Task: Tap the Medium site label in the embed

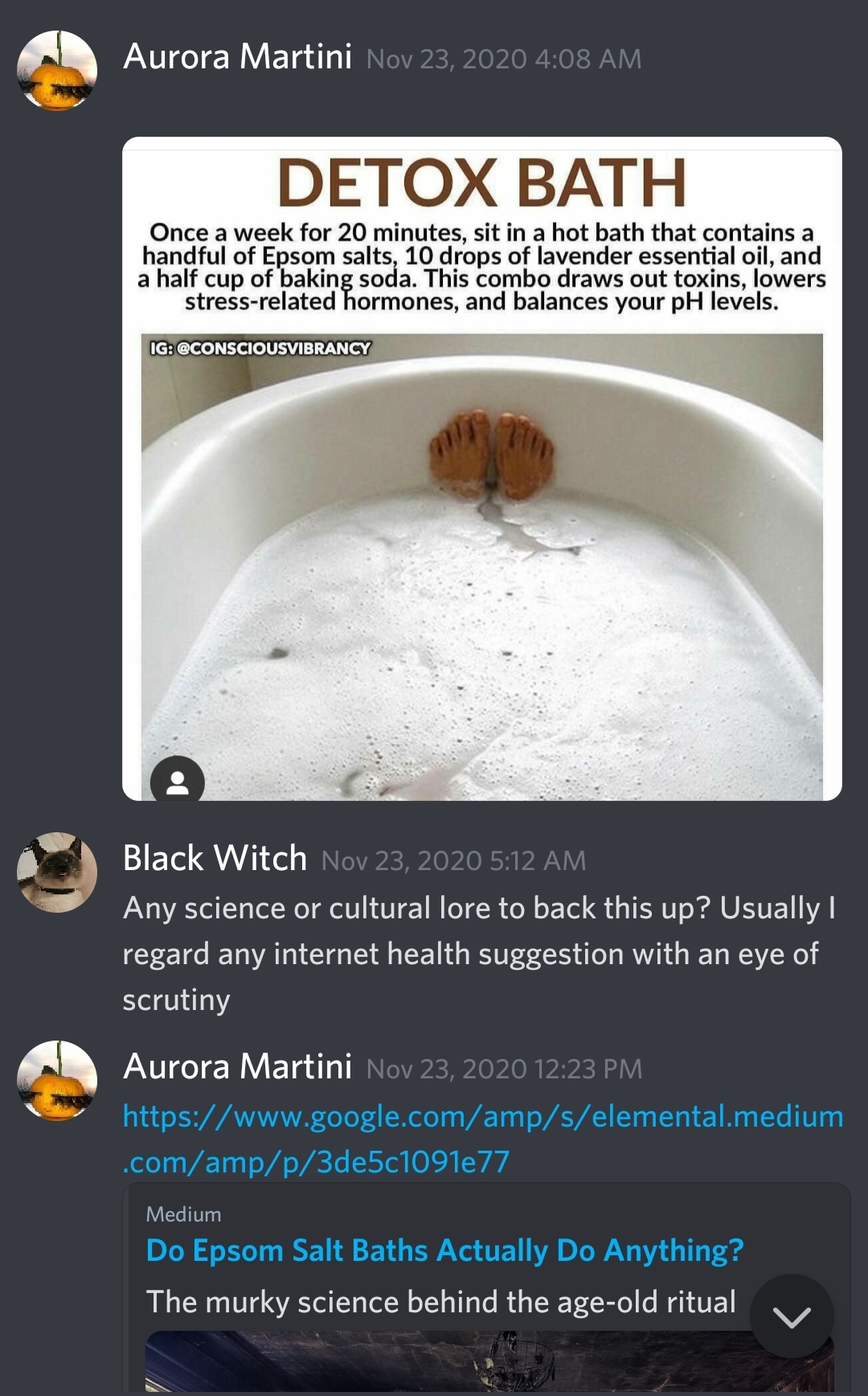Action: point(183,1214)
